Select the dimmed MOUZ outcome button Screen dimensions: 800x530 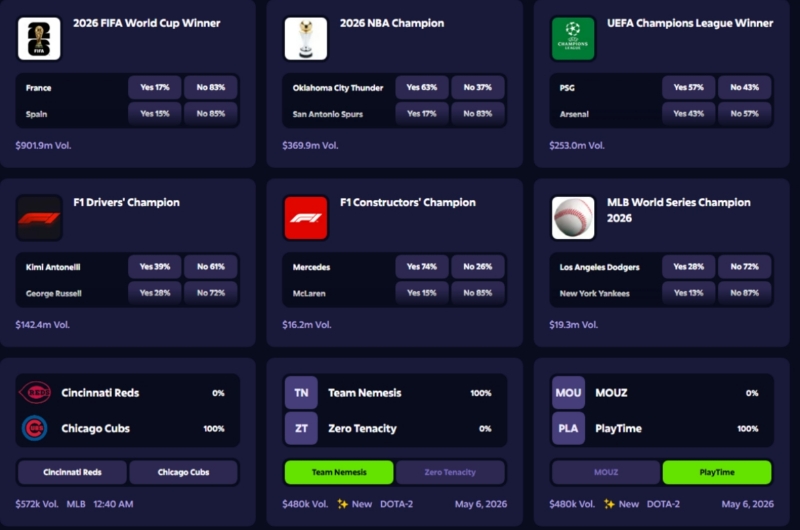tap(606, 472)
